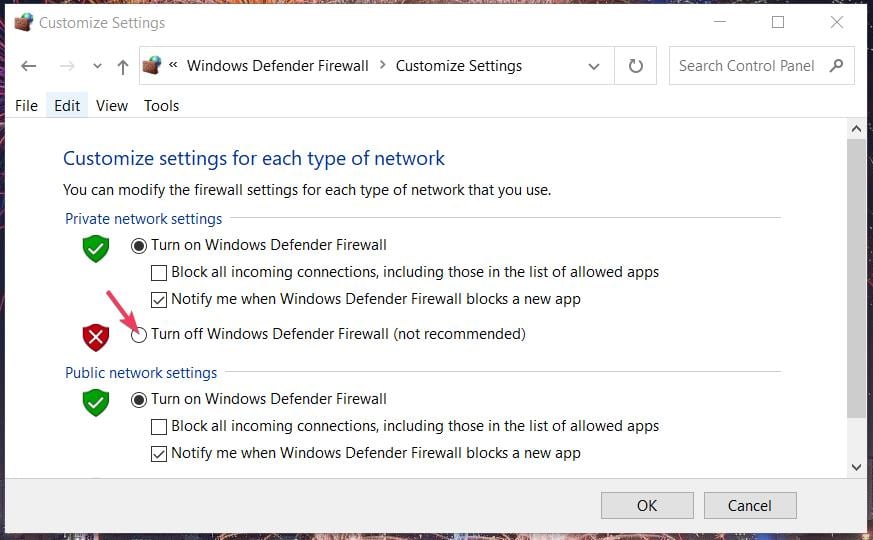Image resolution: width=873 pixels, height=540 pixels.
Task: Click the double chevron before Windows Defender Firewall
Action: (173, 65)
